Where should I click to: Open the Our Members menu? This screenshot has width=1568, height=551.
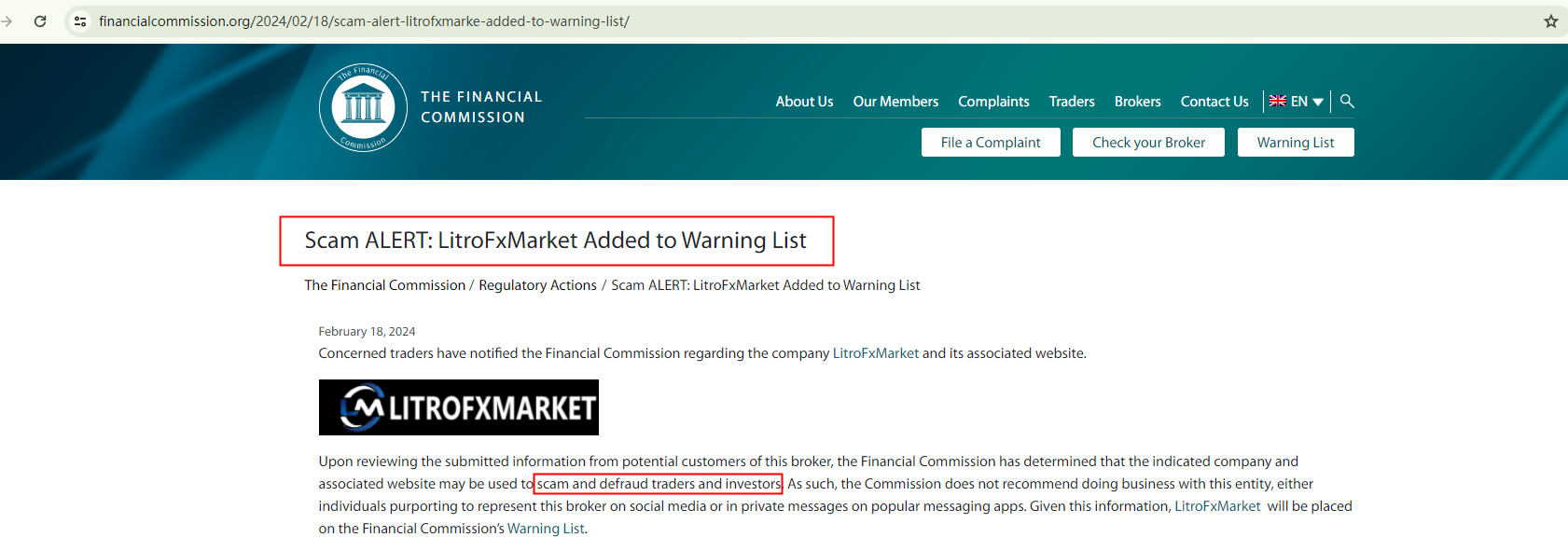(895, 102)
